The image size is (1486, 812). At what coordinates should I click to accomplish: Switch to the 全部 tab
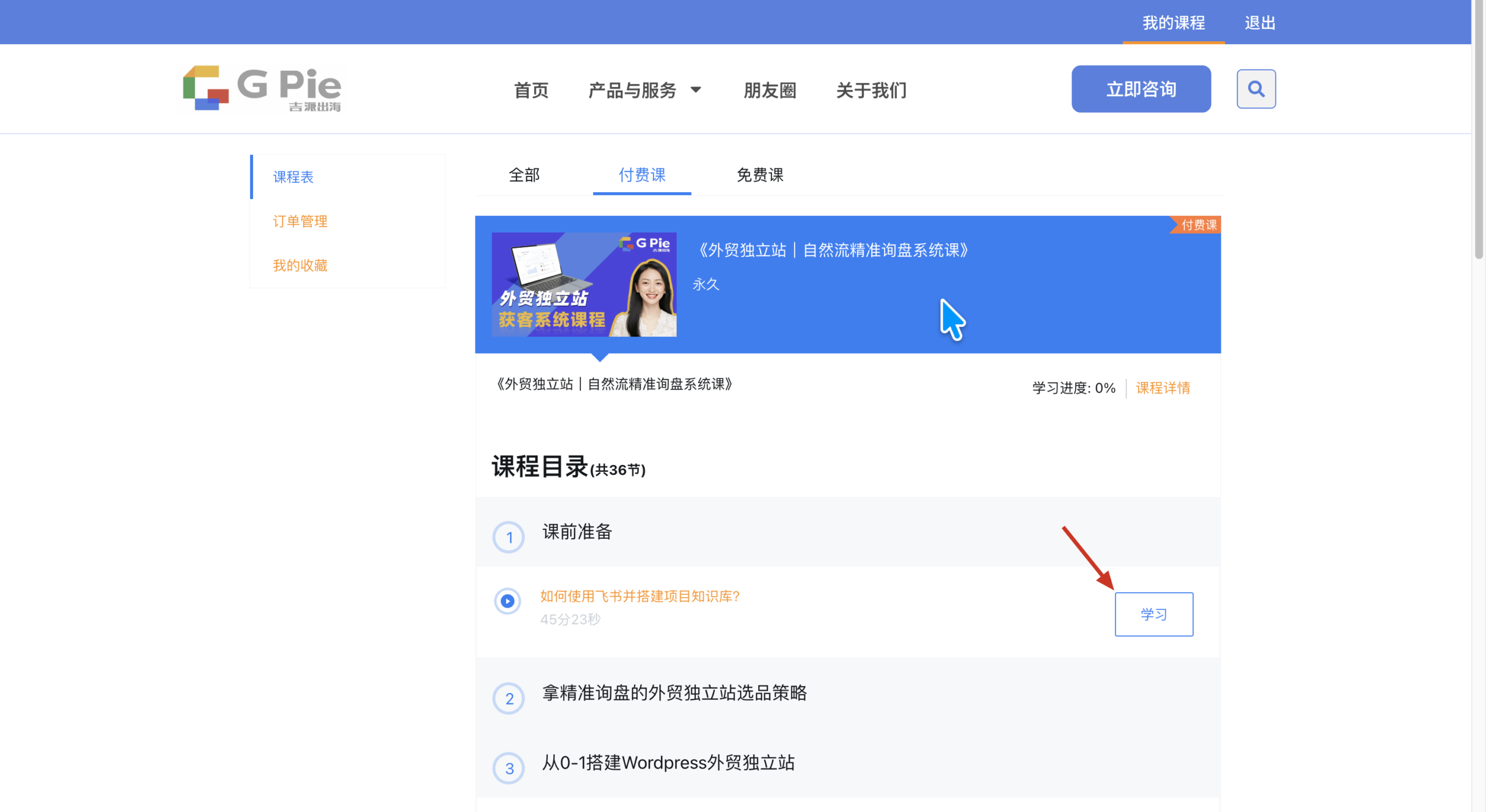click(x=524, y=175)
